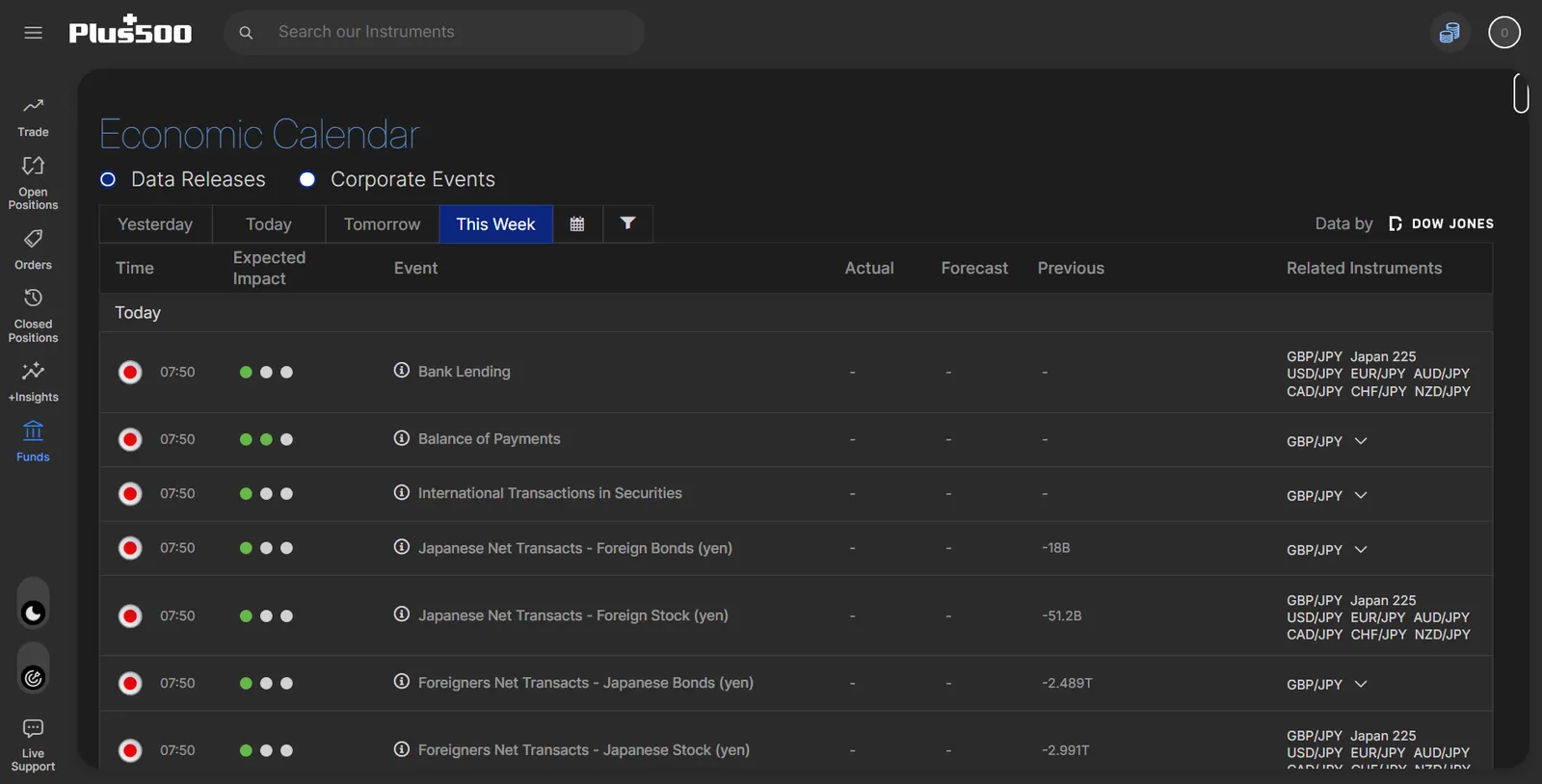
Task: Click previous value -2.991T
Action: click(x=1066, y=750)
